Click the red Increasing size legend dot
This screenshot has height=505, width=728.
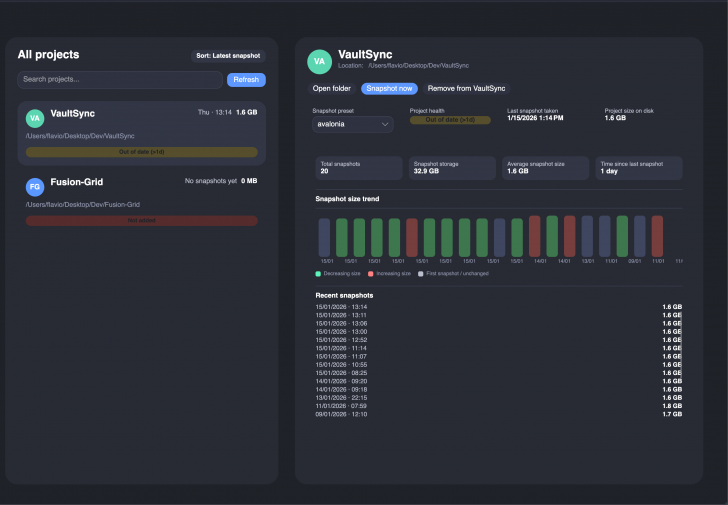pos(370,273)
